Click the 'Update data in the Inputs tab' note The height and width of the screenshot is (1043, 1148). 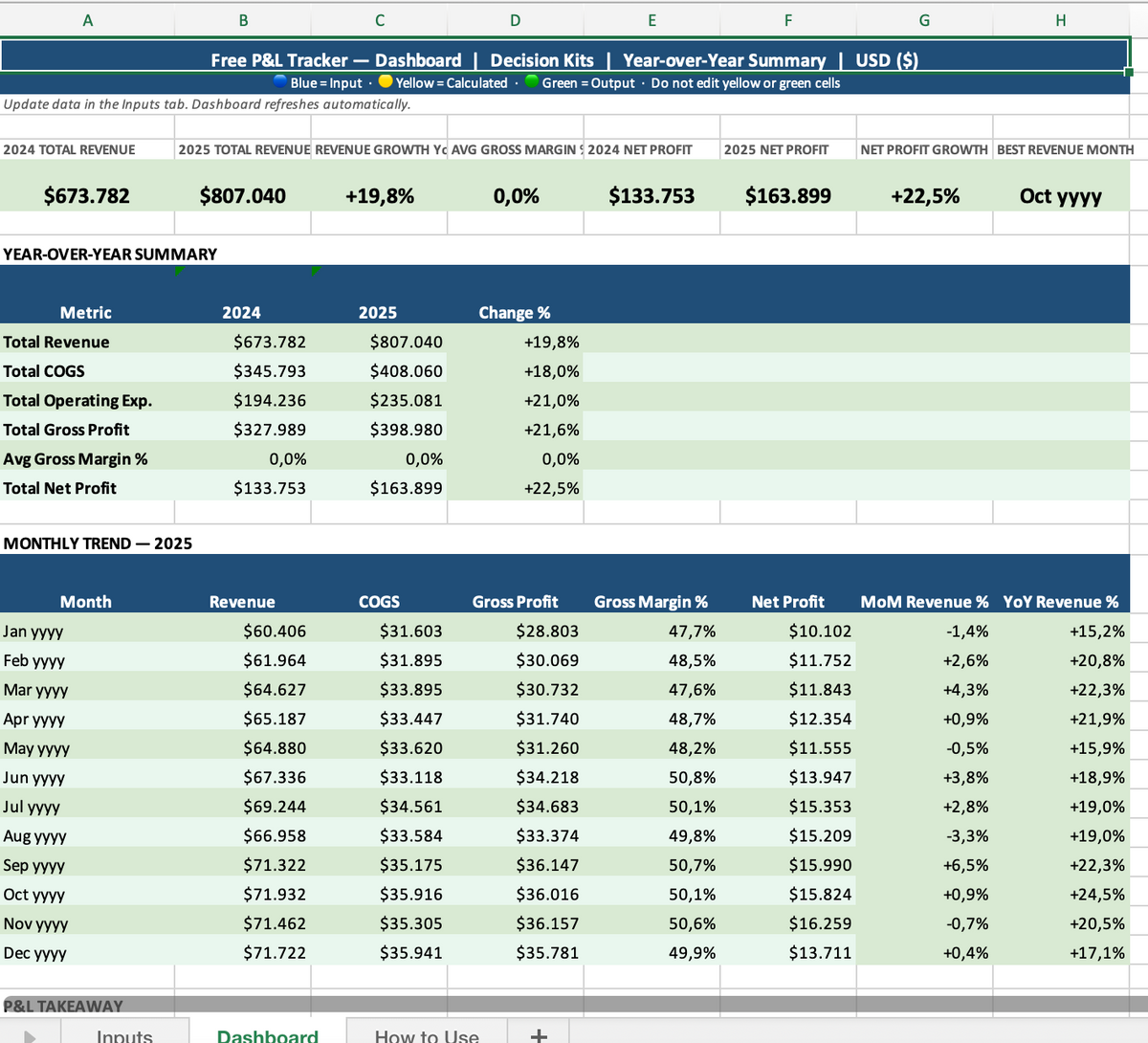[x=208, y=103]
